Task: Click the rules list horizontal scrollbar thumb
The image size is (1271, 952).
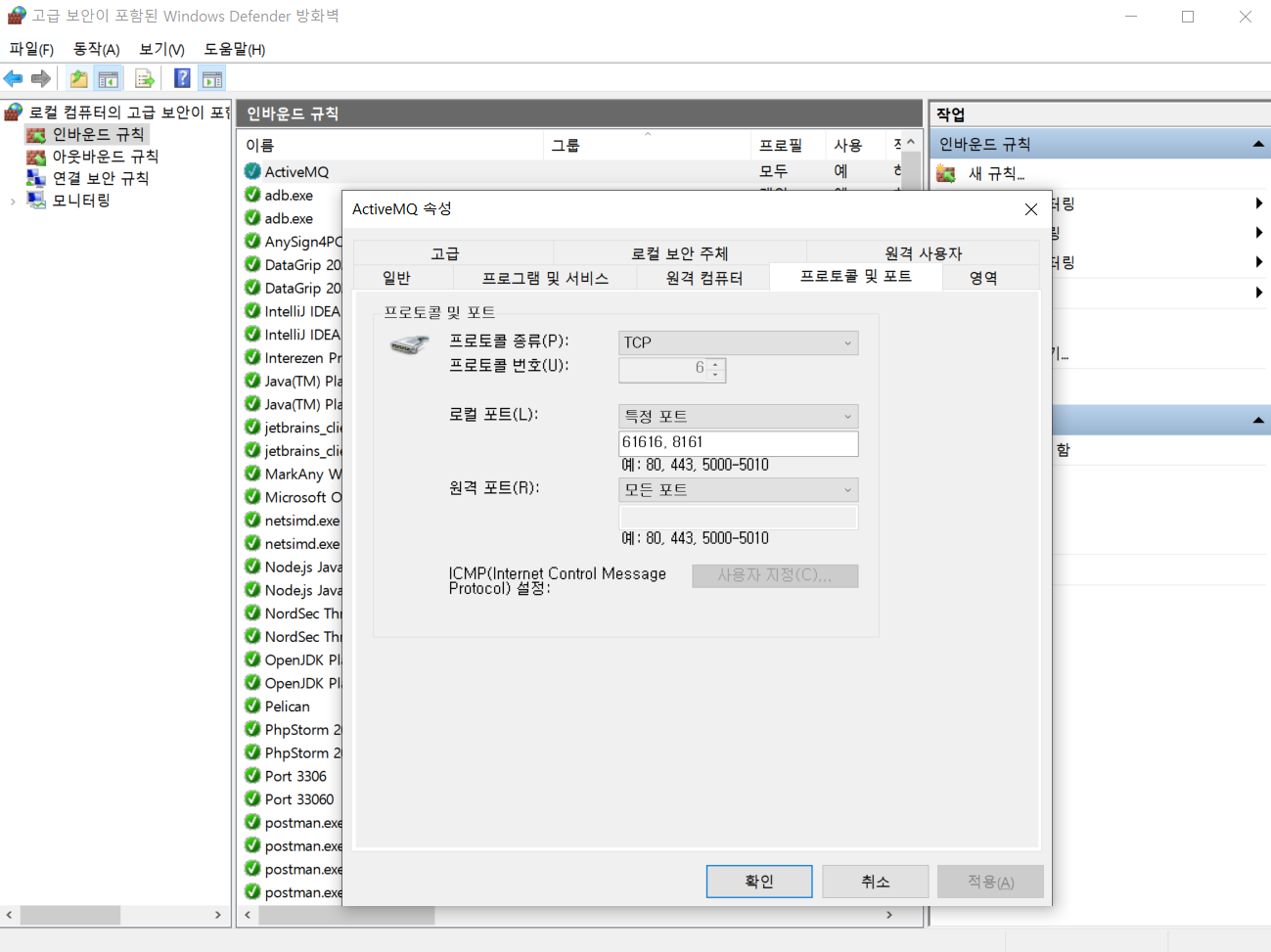Action: (x=346, y=915)
